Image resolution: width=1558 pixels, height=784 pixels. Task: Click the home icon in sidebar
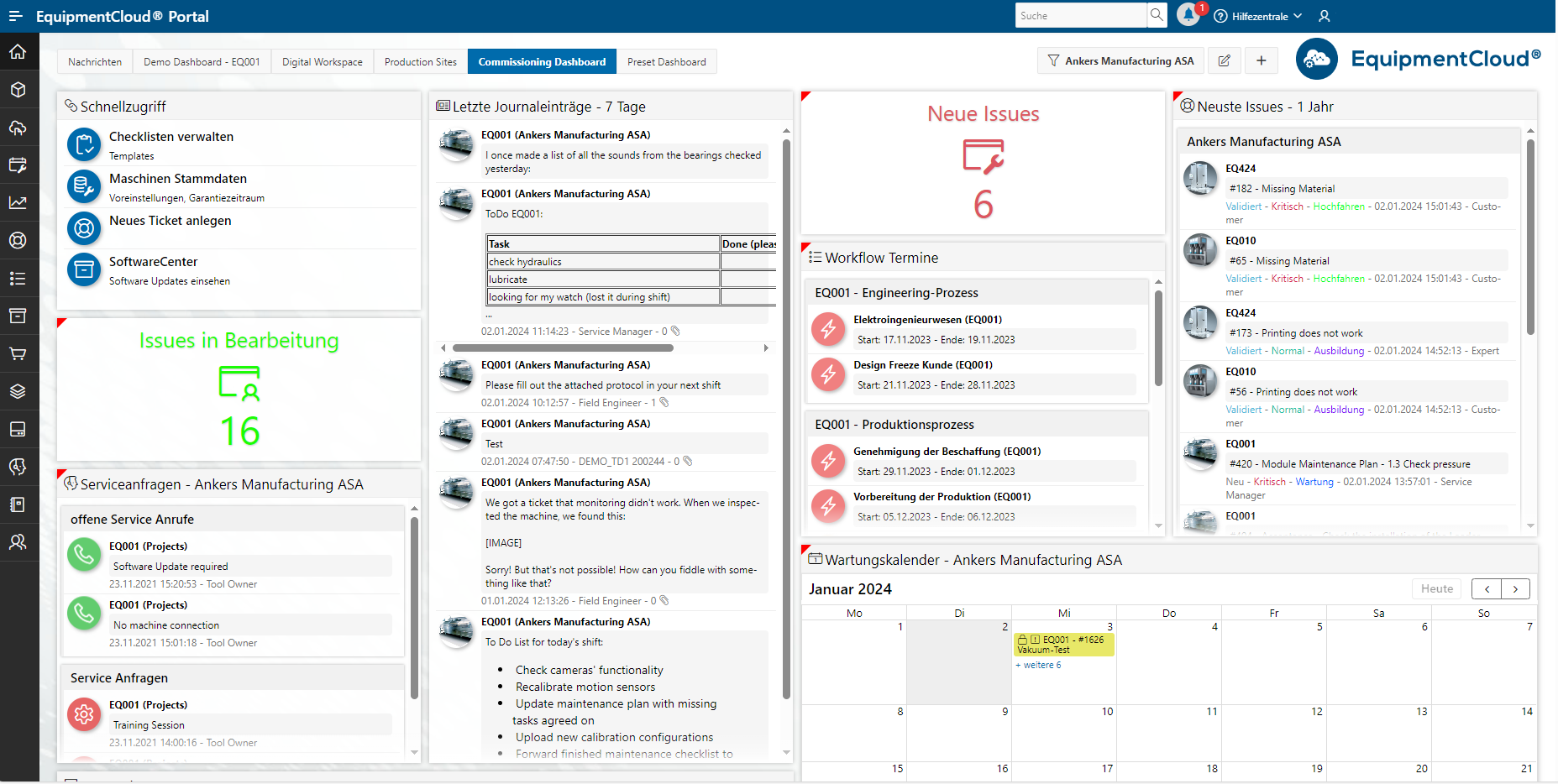(18, 52)
